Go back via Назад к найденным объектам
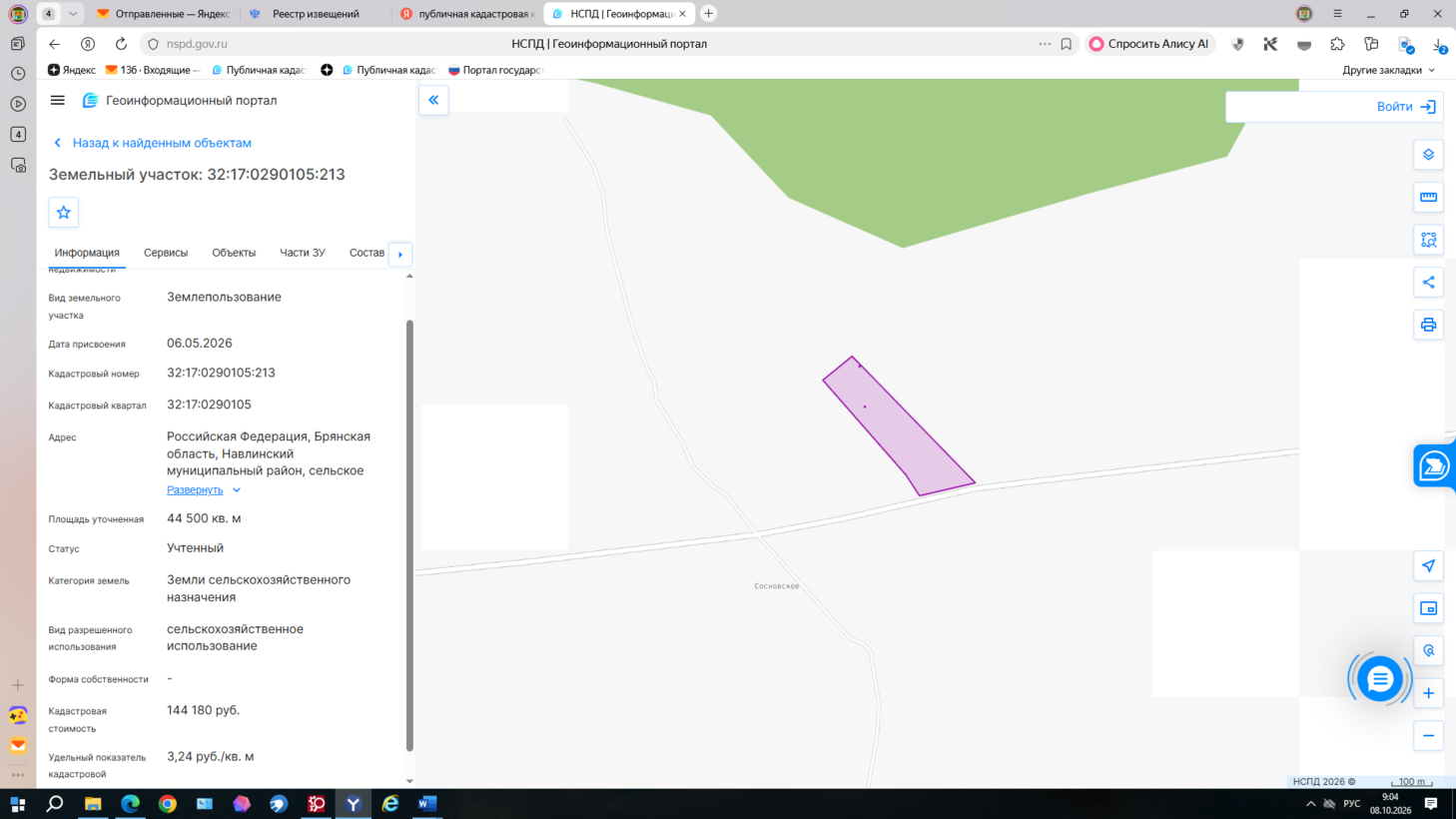1456x819 pixels. [x=152, y=143]
